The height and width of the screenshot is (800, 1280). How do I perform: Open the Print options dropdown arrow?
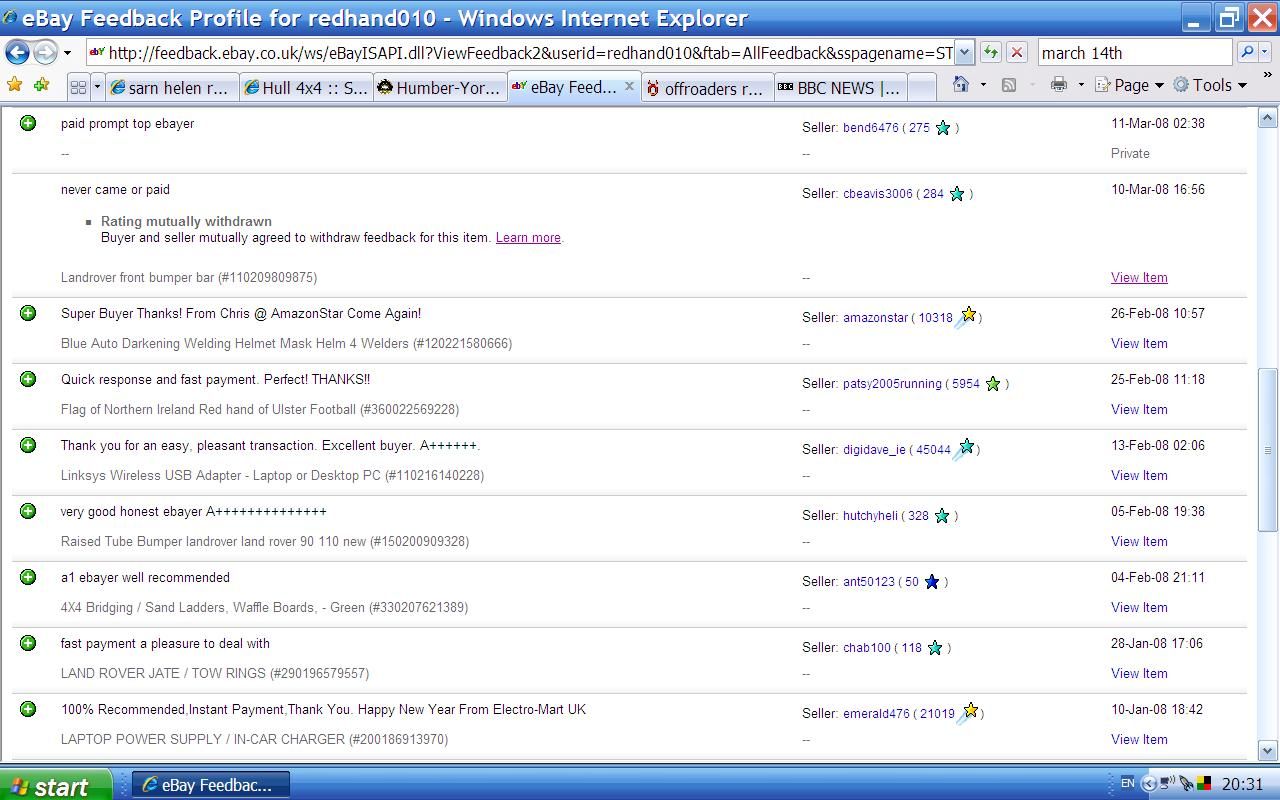tap(1081, 86)
